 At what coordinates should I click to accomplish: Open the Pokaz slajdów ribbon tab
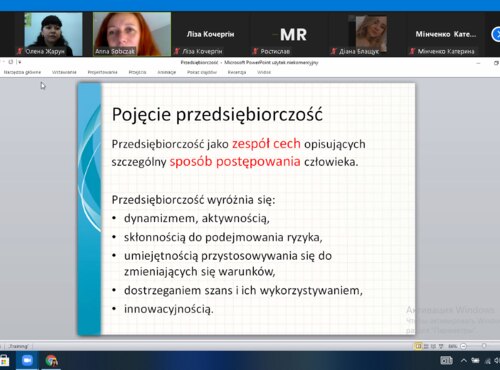202,72
